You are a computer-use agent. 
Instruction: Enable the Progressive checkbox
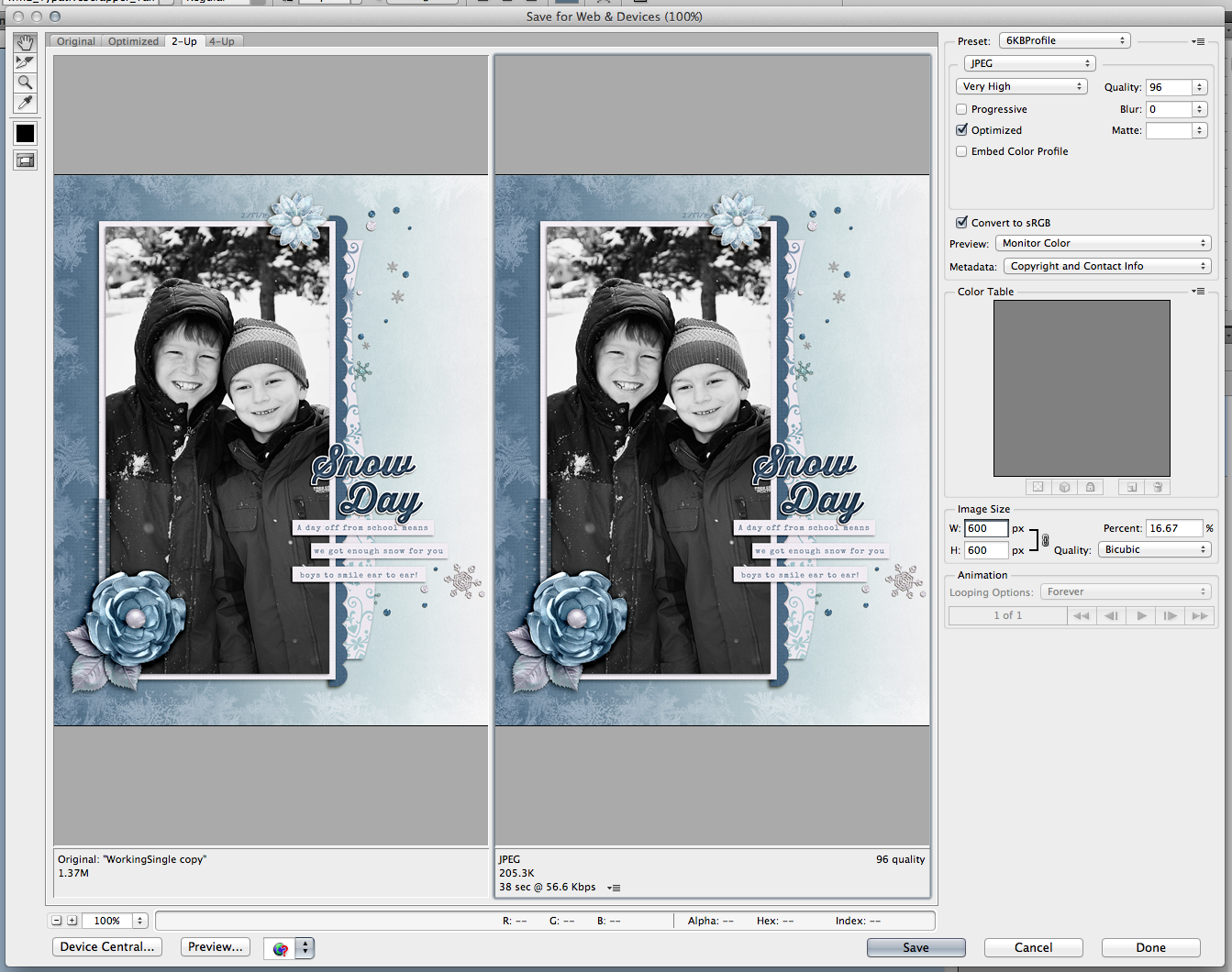[x=961, y=109]
